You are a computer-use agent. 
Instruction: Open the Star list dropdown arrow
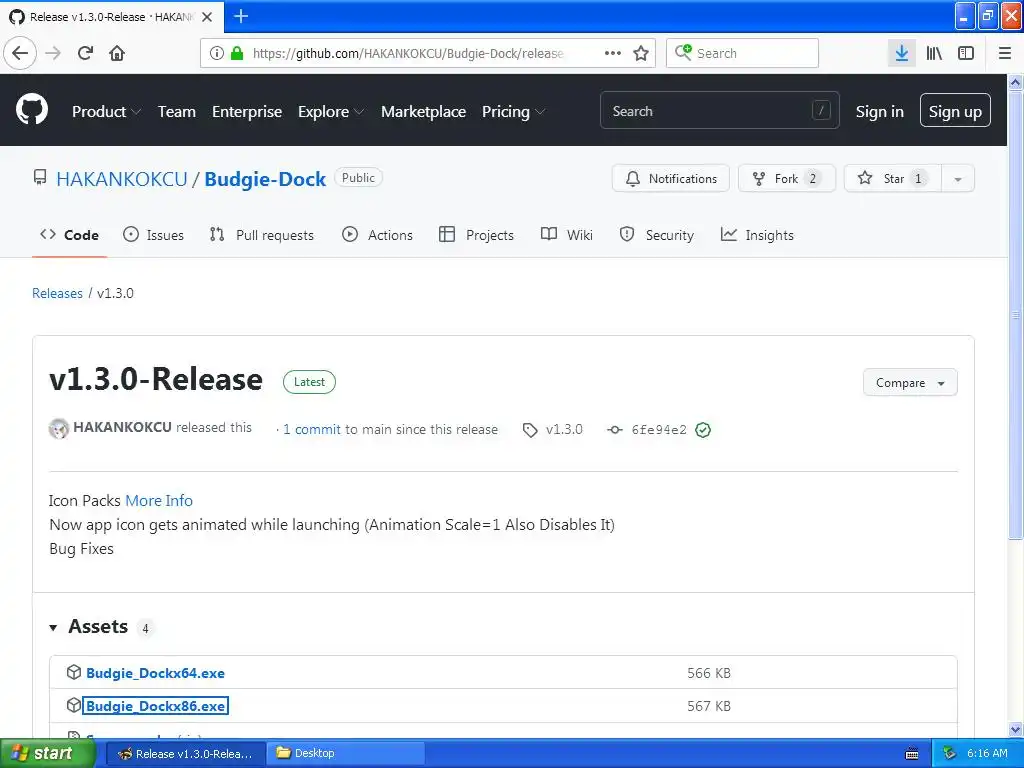(x=958, y=179)
